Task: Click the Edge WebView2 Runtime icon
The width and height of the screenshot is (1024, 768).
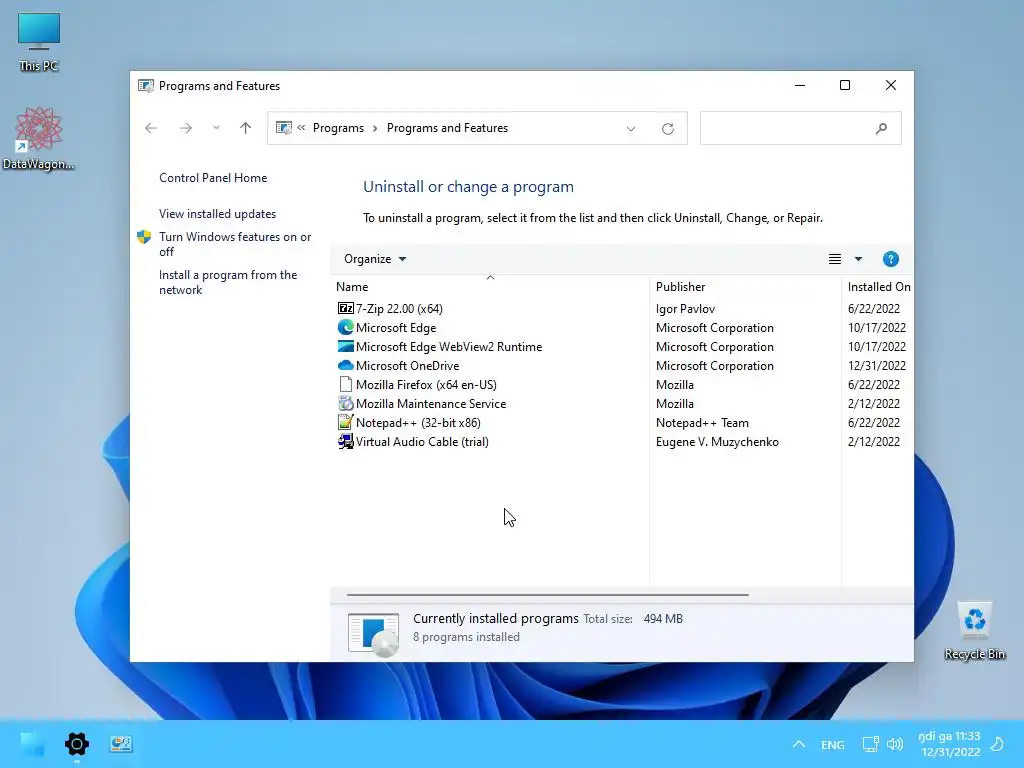Action: click(345, 346)
